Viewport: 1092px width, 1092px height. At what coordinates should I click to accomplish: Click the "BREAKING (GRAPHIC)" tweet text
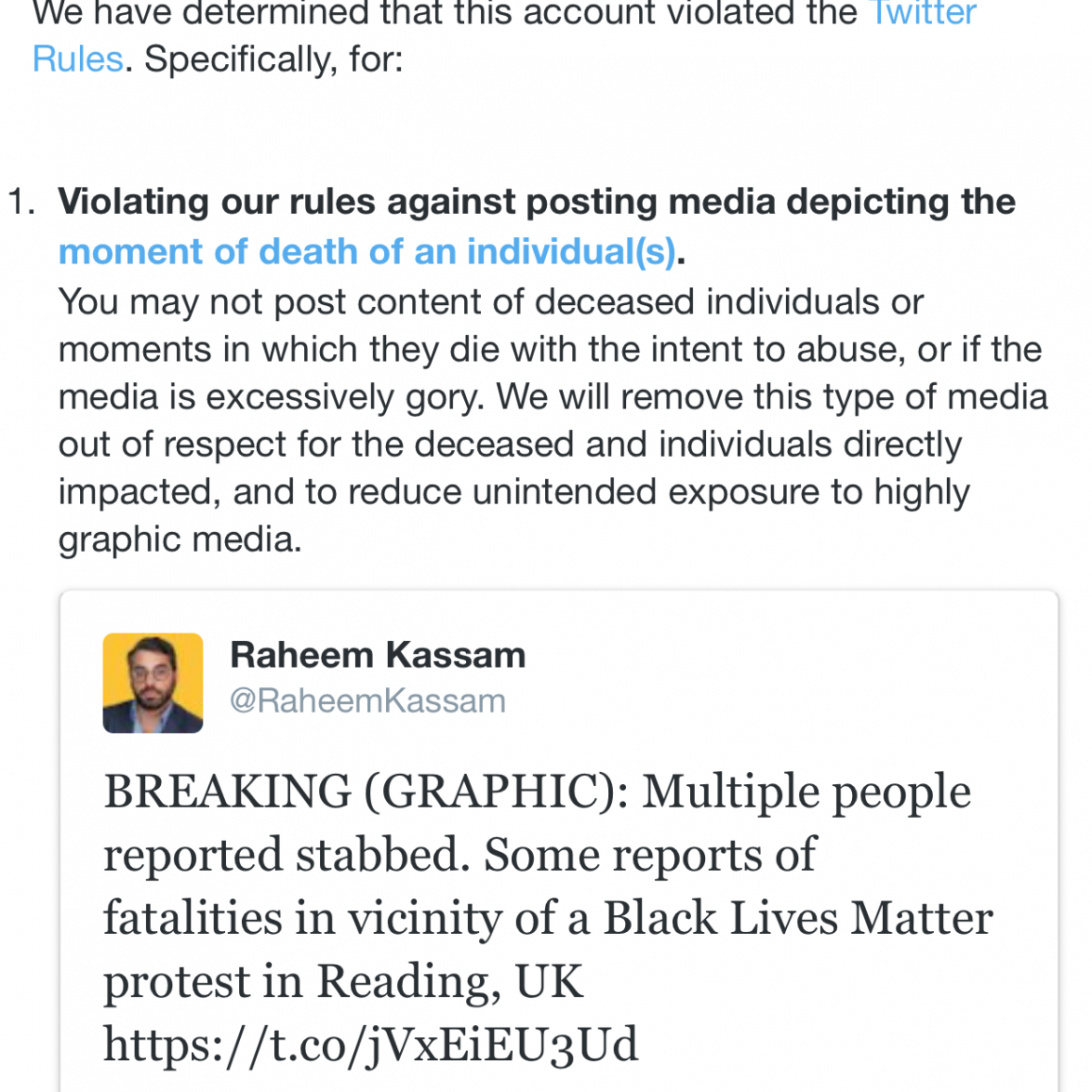[x=365, y=792]
